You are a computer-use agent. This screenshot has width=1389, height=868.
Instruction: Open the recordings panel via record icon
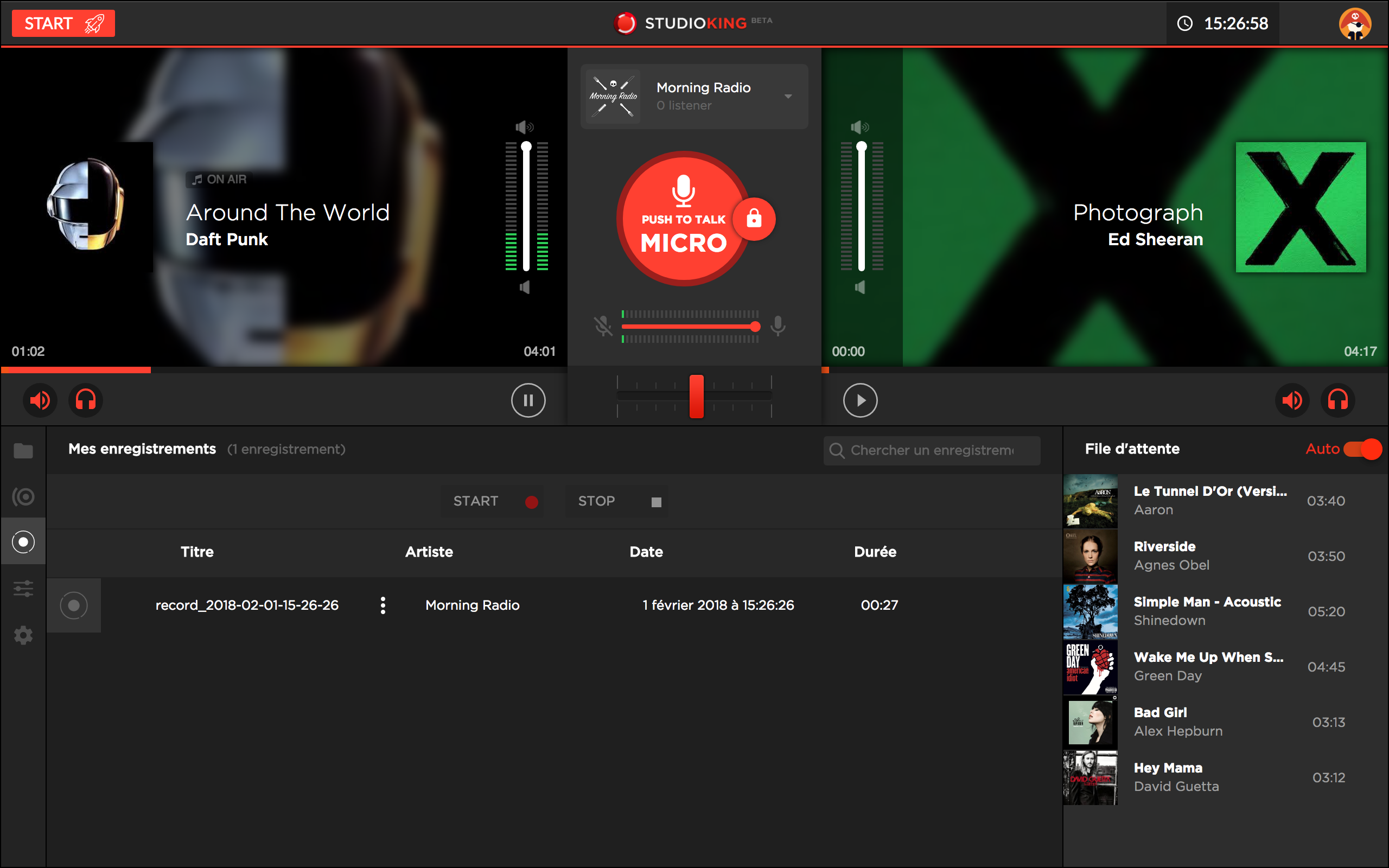coord(23,541)
